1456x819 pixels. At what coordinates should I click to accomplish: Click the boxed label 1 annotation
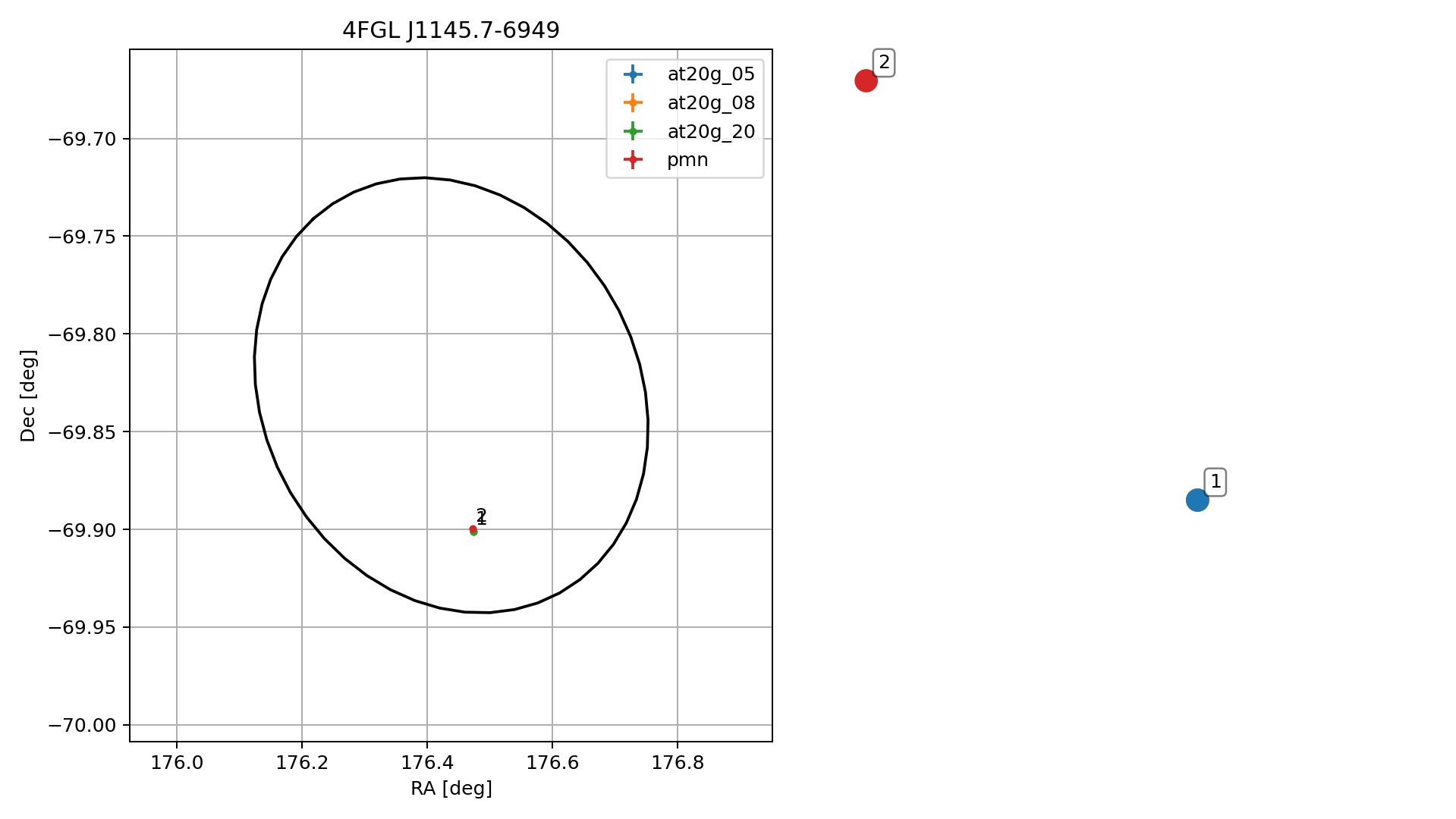[1215, 482]
